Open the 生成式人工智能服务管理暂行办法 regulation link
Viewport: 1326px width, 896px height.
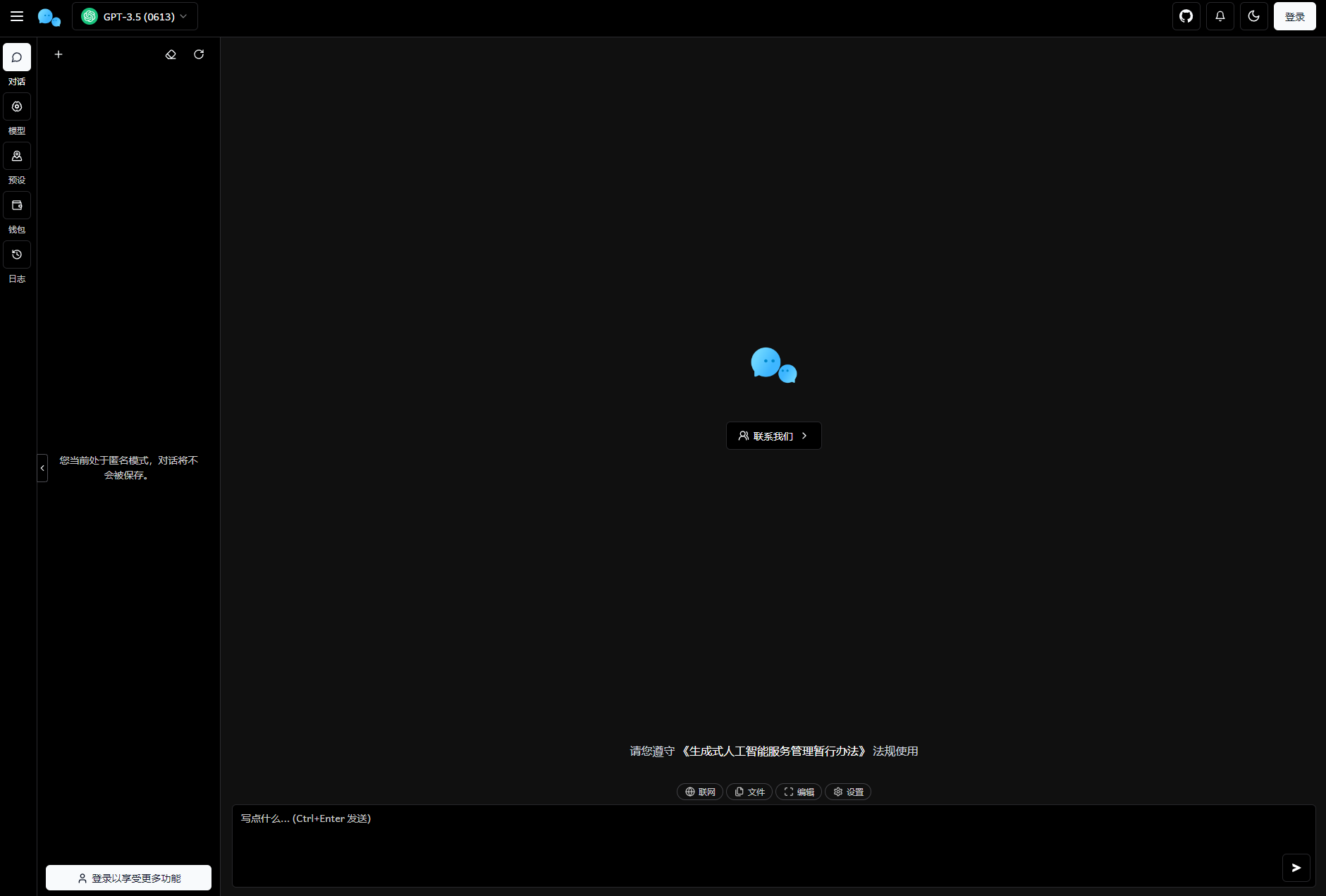click(775, 751)
